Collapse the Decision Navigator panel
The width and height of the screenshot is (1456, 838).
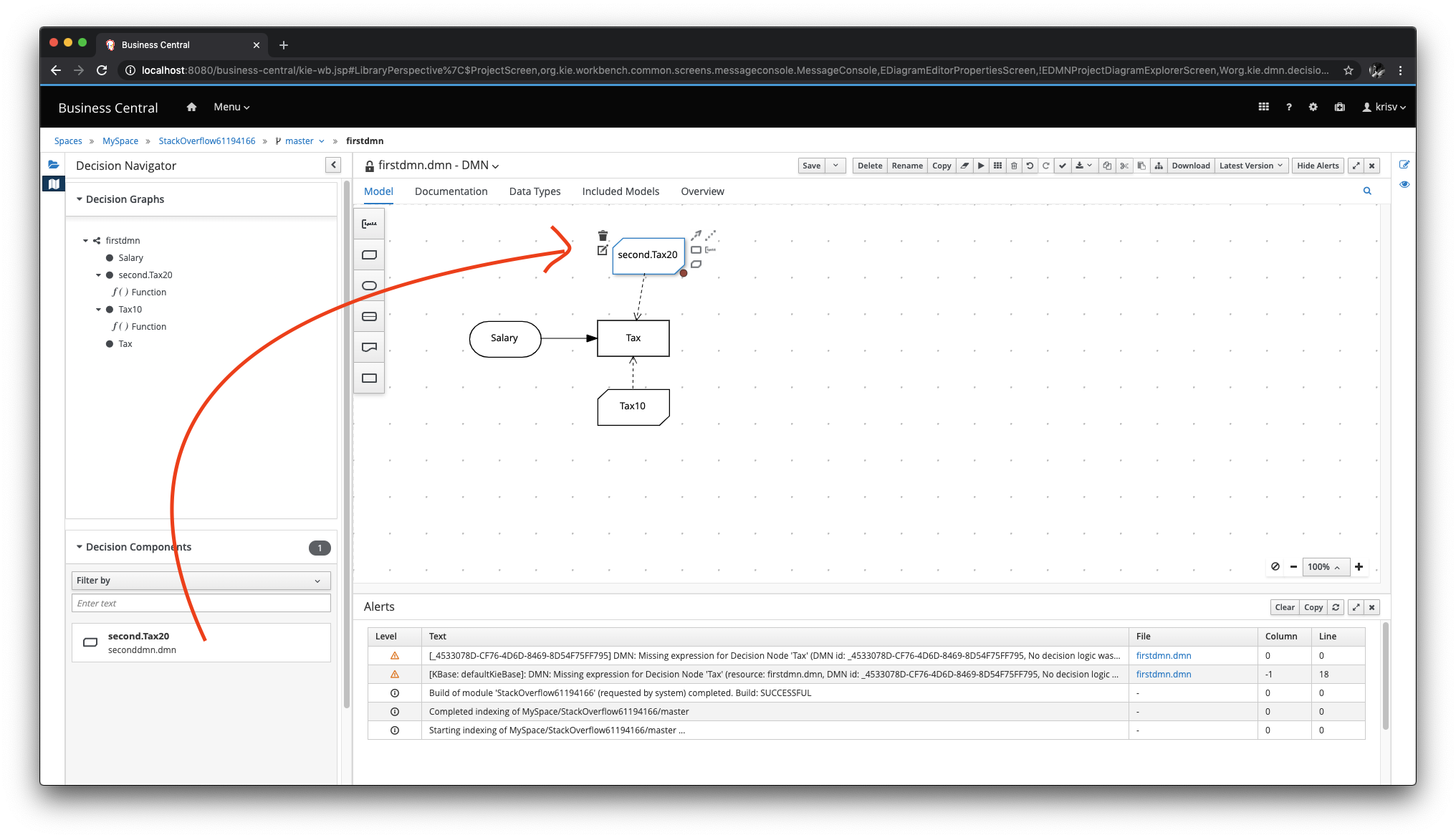coord(333,166)
